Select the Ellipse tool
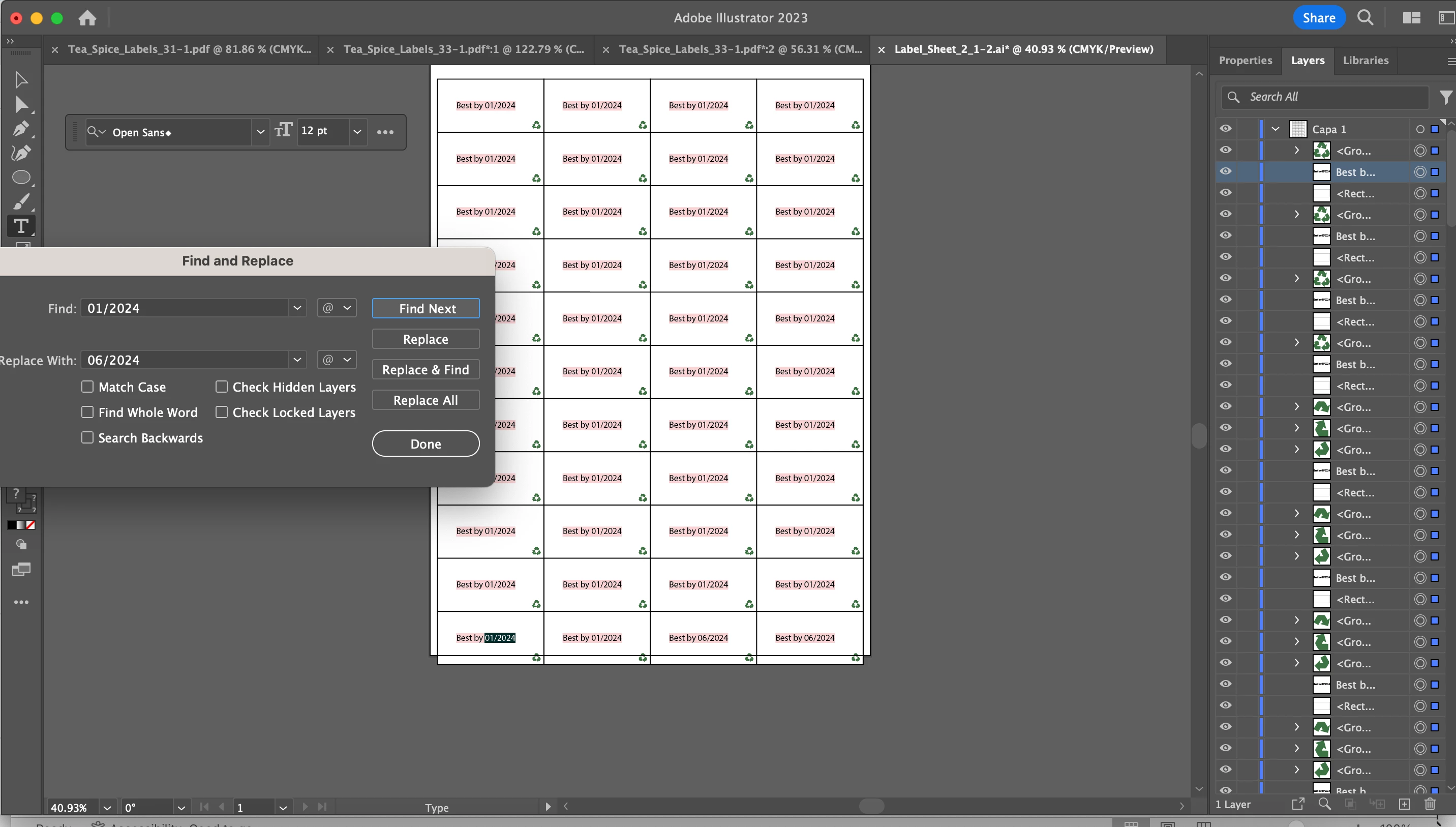Viewport: 1456px width, 827px height. [21, 177]
